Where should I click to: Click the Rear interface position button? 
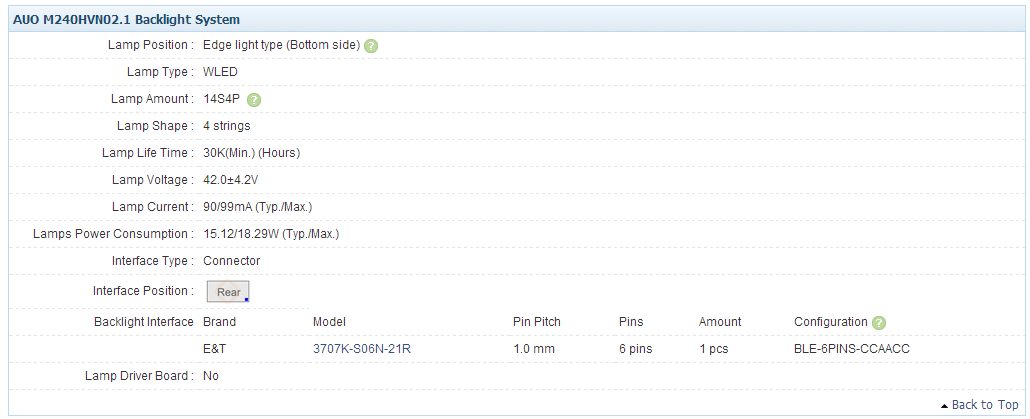coord(228,292)
